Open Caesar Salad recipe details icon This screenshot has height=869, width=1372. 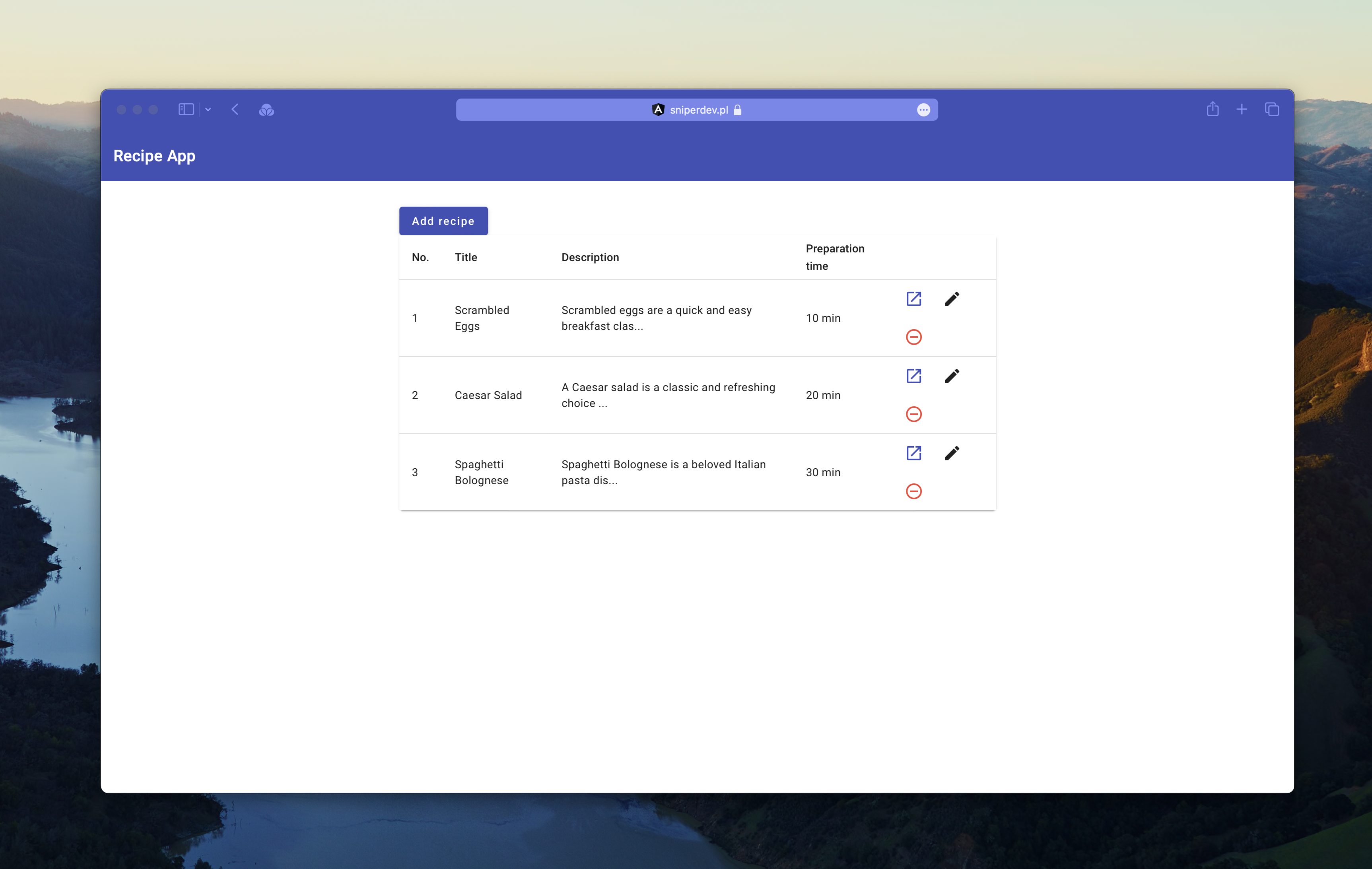[x=913, y=376]
